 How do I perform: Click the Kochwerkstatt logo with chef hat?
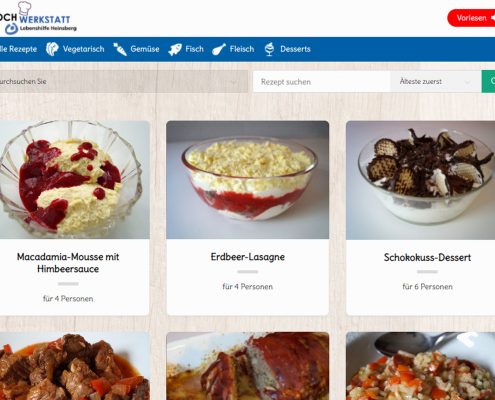(x=37, y=18)
